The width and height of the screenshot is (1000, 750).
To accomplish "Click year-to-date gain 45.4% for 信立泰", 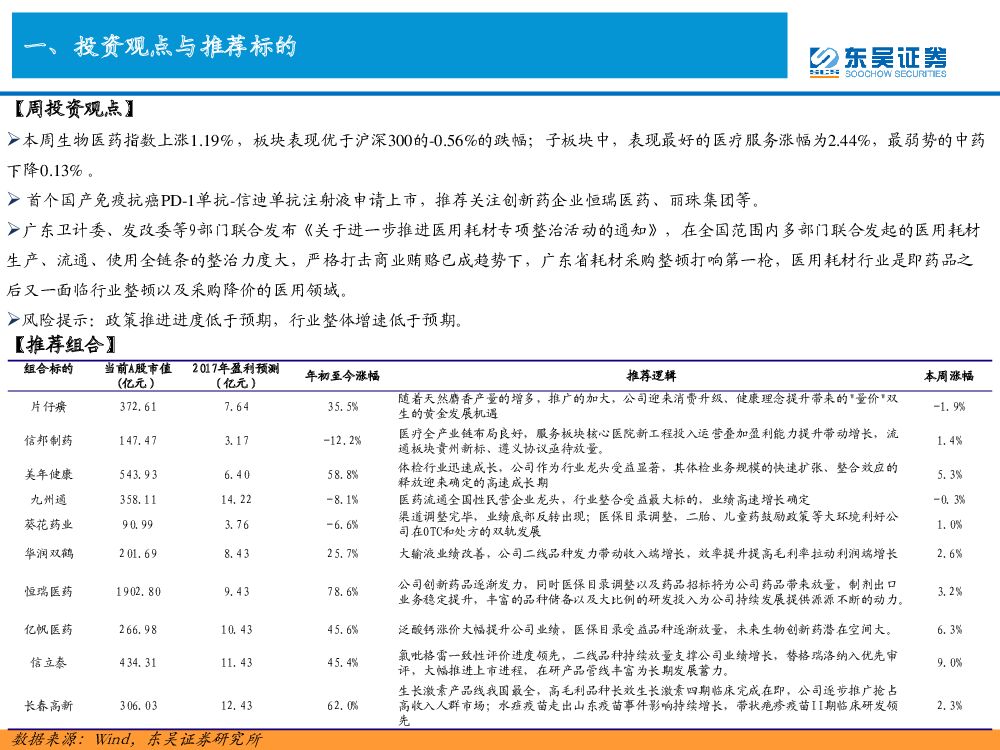I will [x=343, y=663].
